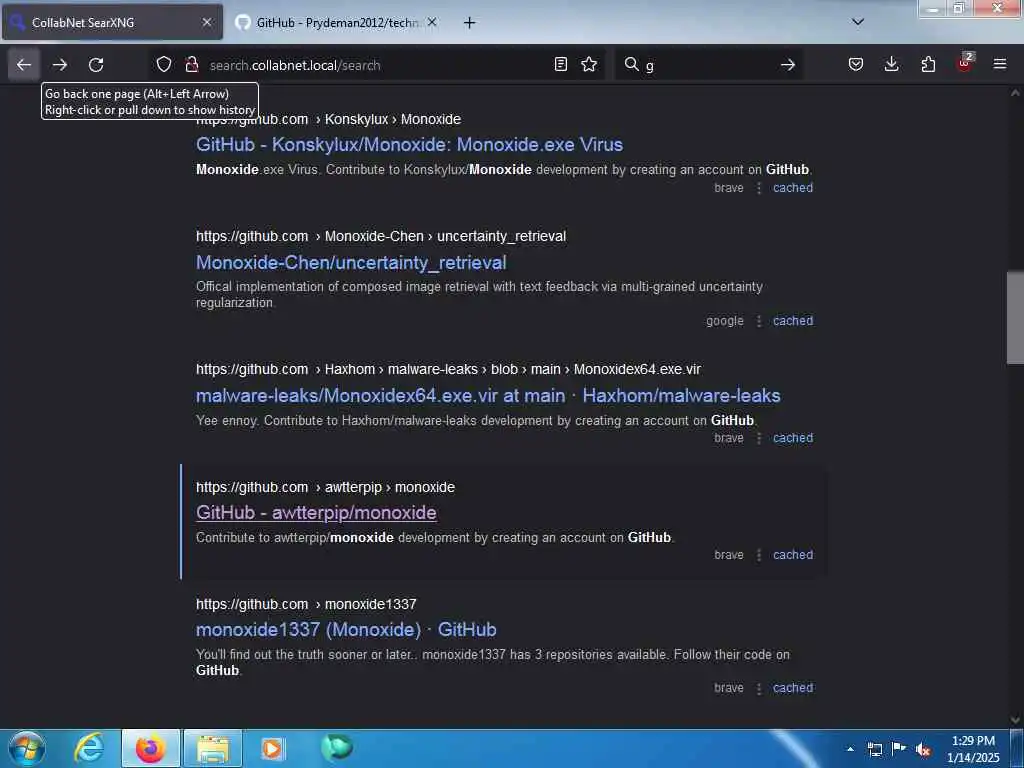
Task: Open Windows Media Player from taskbar
Action: pyautogui.click(x=272, y=748)
